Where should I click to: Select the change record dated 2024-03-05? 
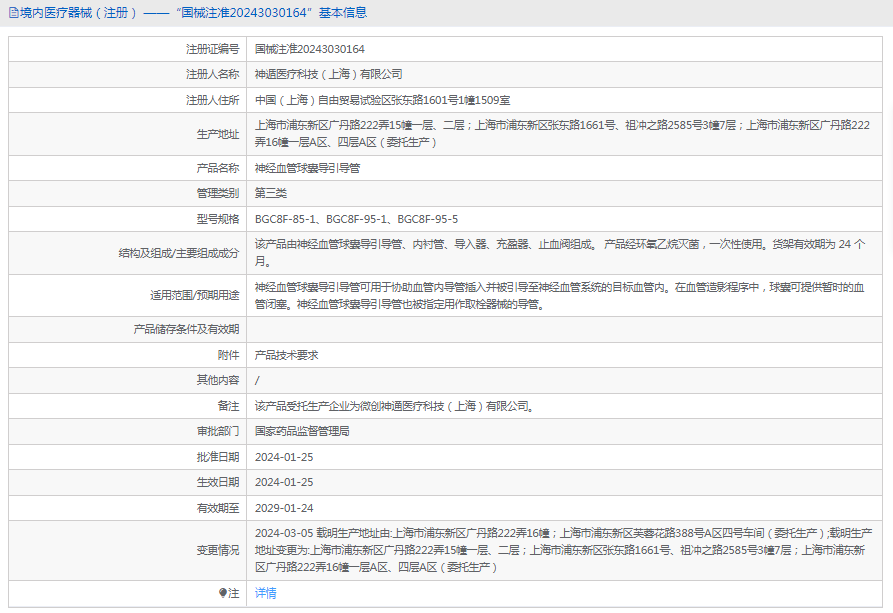(x=563, y=550)
